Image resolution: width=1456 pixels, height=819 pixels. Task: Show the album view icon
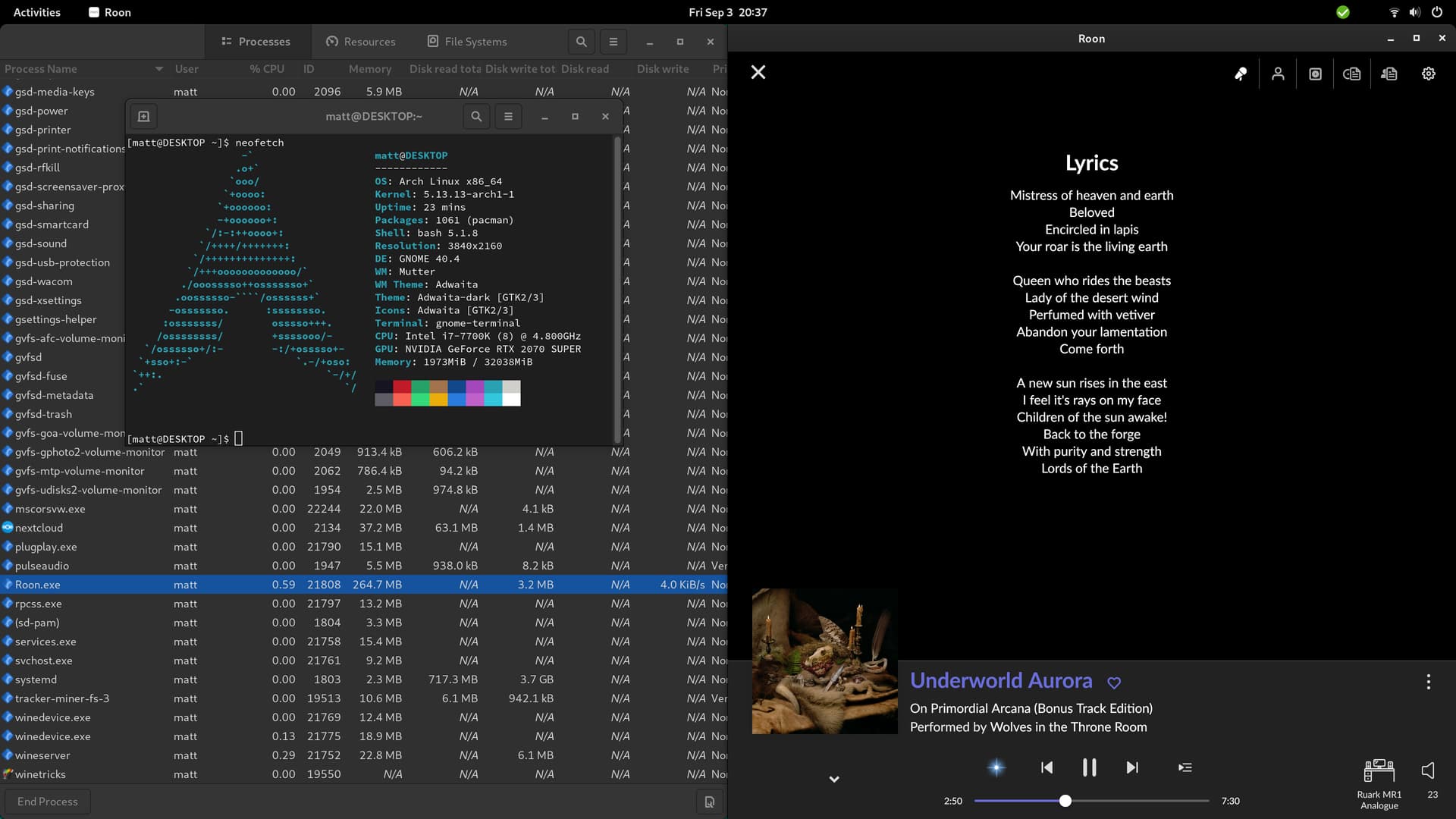click(1315, 74)
